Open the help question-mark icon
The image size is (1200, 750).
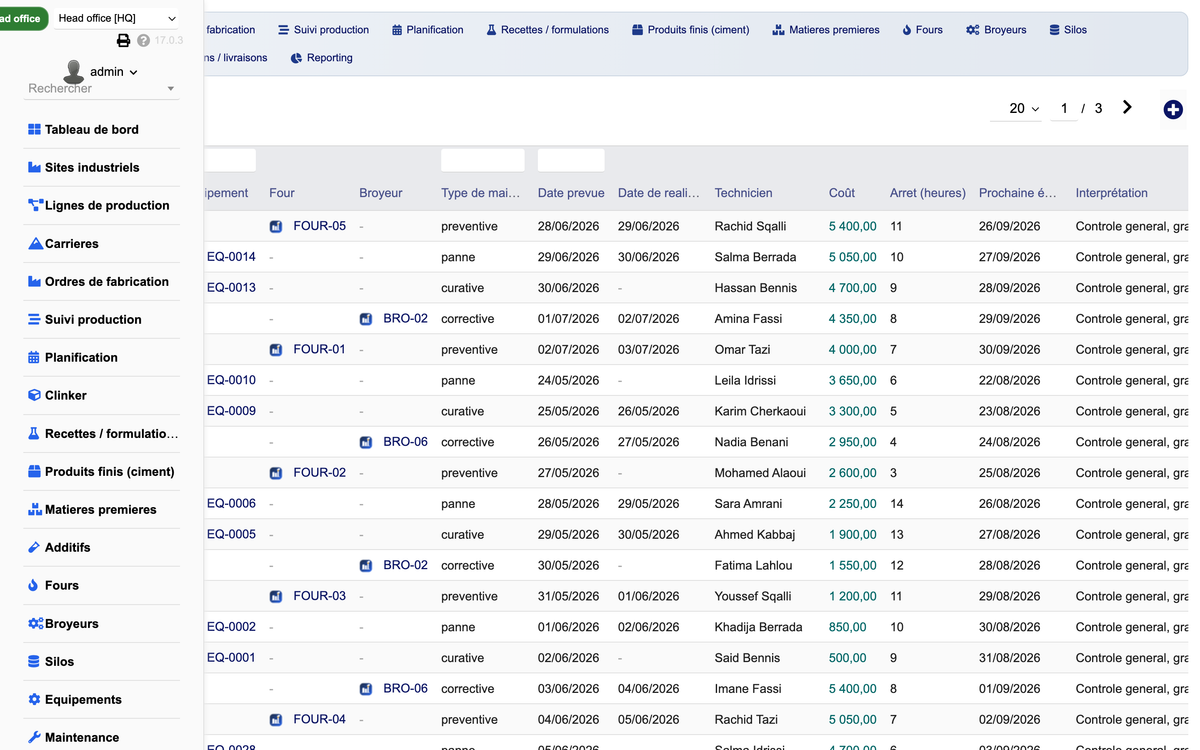coord(144,41)
